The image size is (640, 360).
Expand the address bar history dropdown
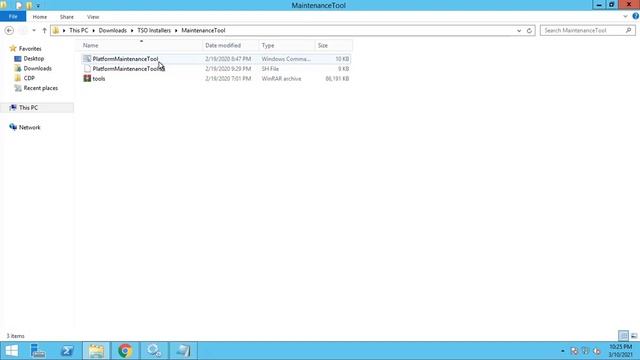[519, 31]
